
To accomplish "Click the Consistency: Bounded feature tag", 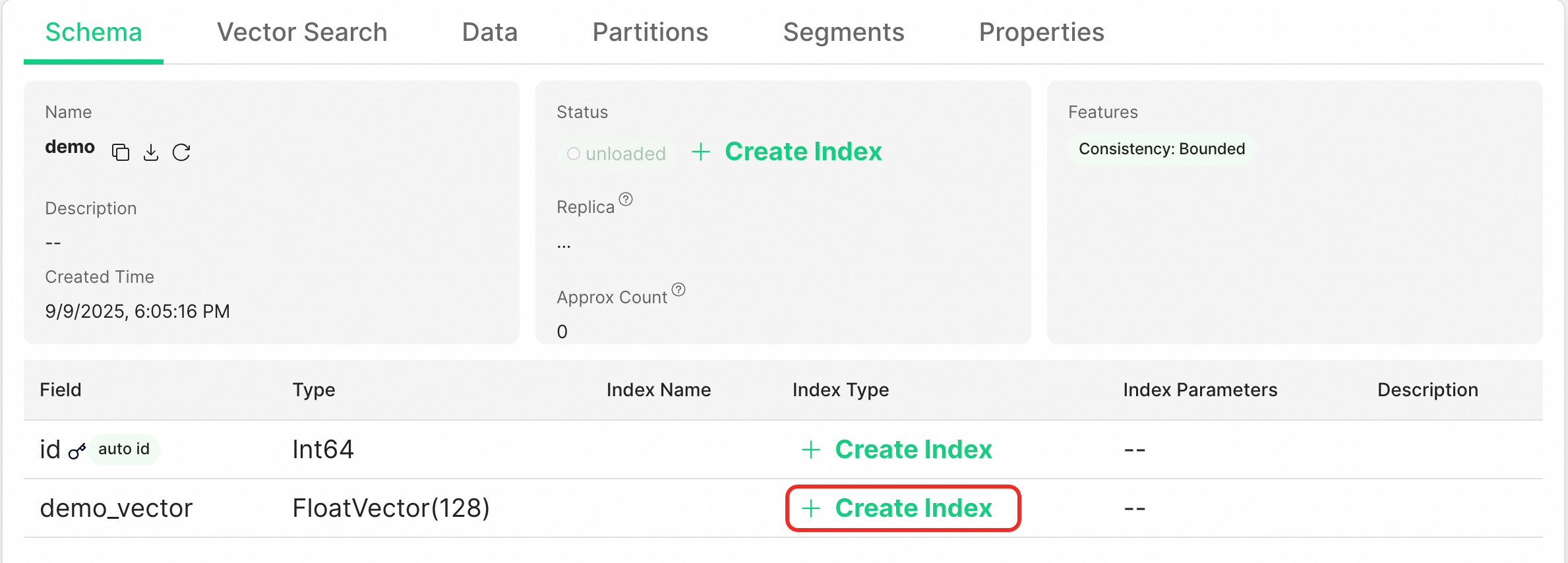I will point(1161,149).
